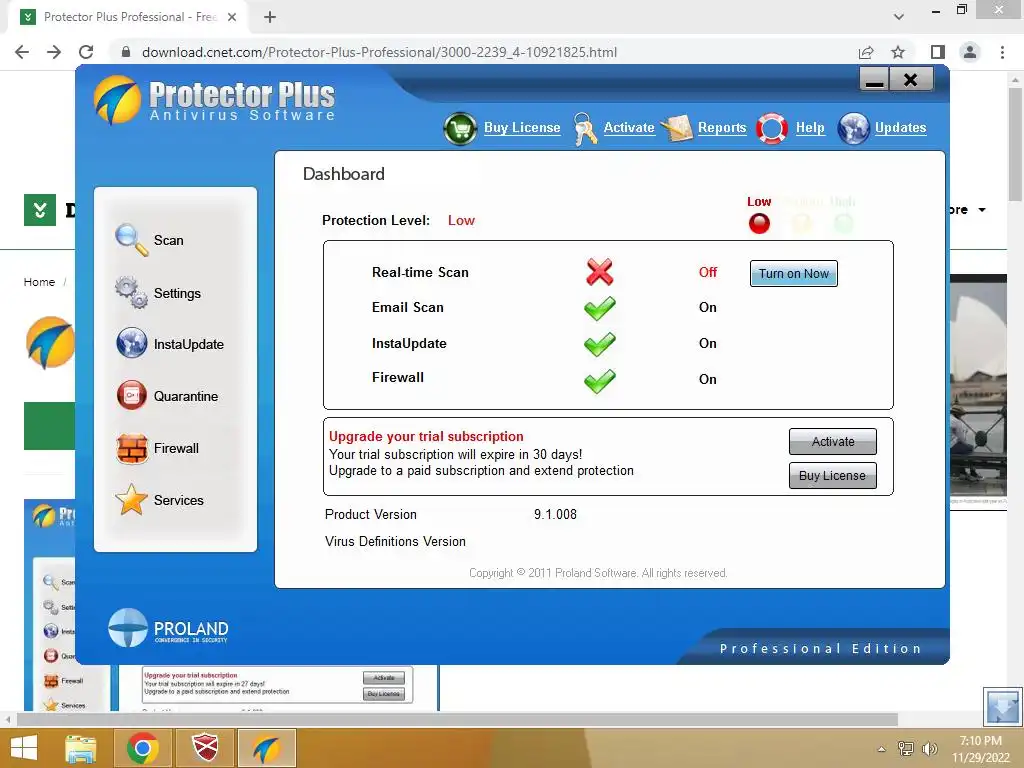Open the Services star icon
This screenshot has height=768, width=1024.
[131, 500]
